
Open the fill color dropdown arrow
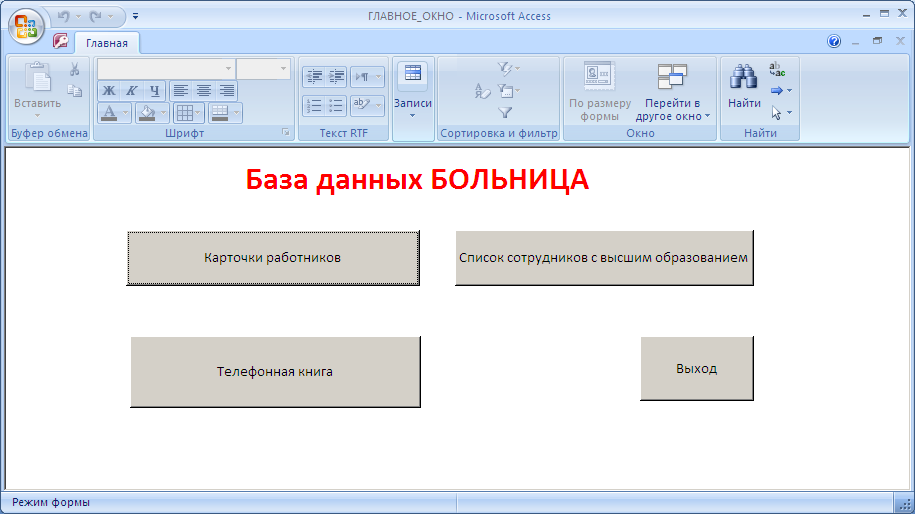pos(163,113)
